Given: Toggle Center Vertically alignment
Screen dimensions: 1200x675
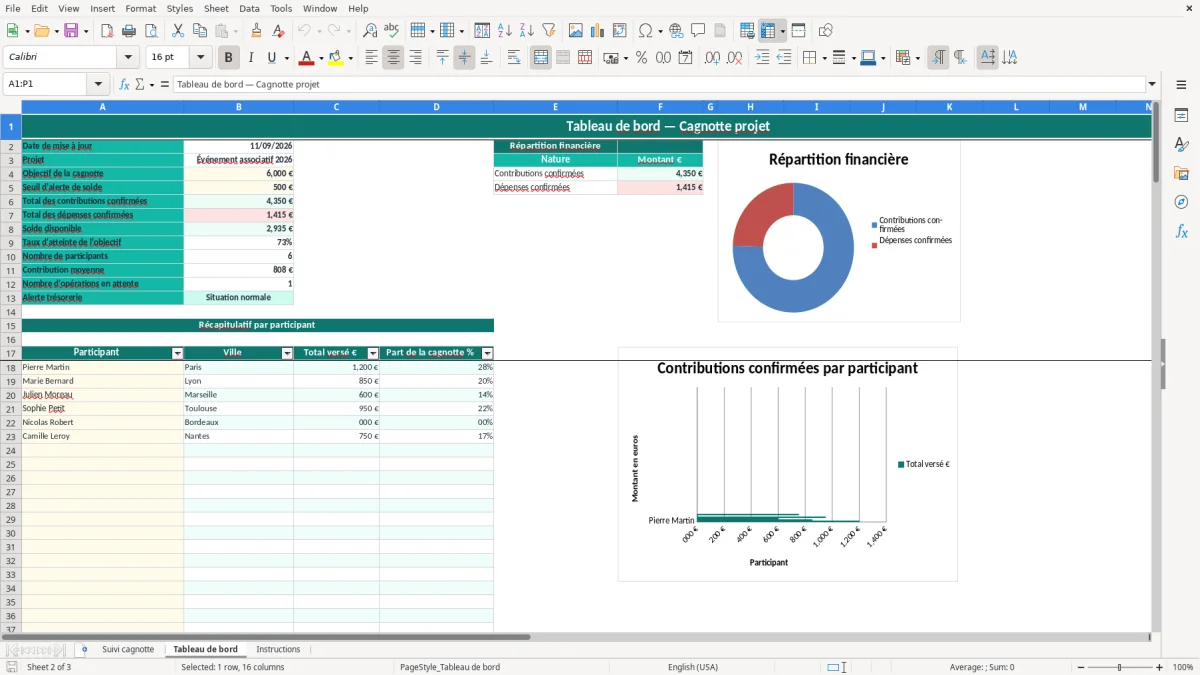Looking at the screenshot, I should tap(464, 58).
